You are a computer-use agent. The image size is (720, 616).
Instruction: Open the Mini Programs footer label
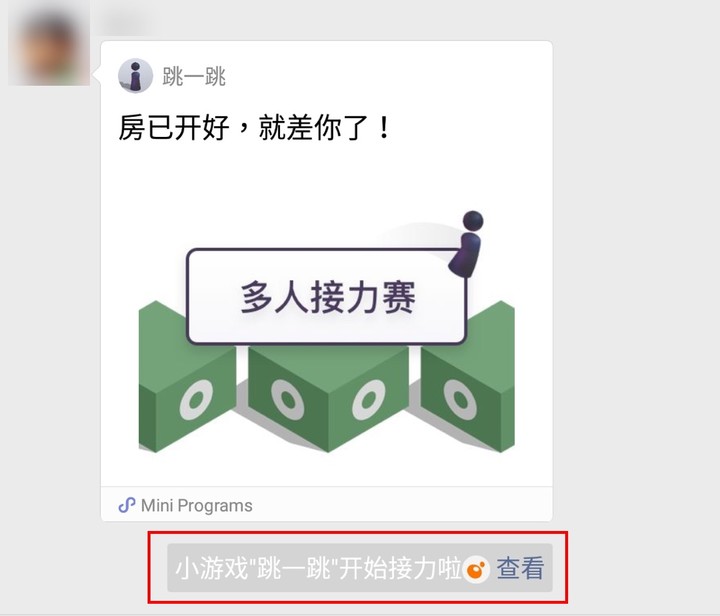[x=197, y=505]
